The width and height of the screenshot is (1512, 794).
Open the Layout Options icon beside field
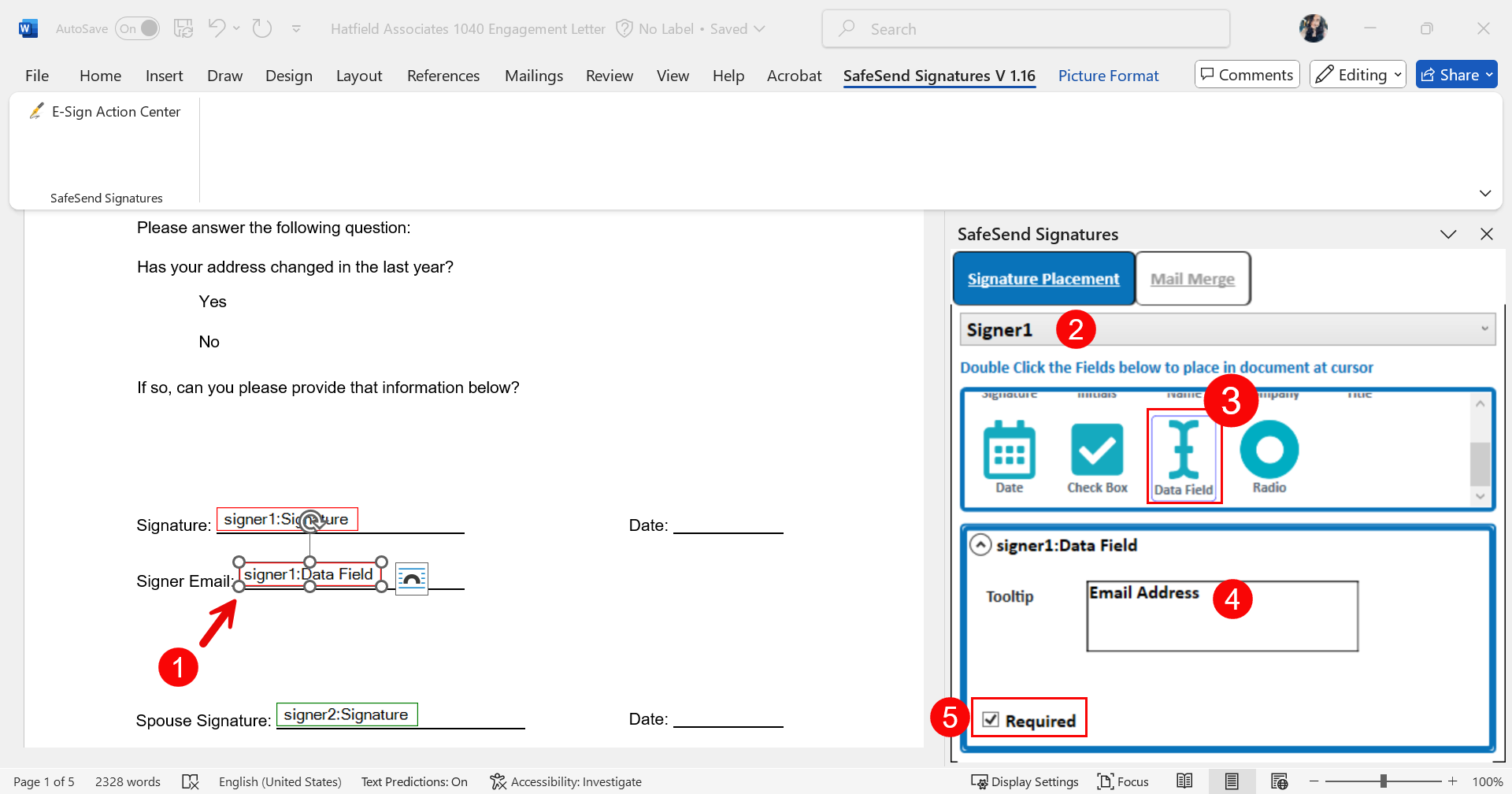[x=411, y=579]
